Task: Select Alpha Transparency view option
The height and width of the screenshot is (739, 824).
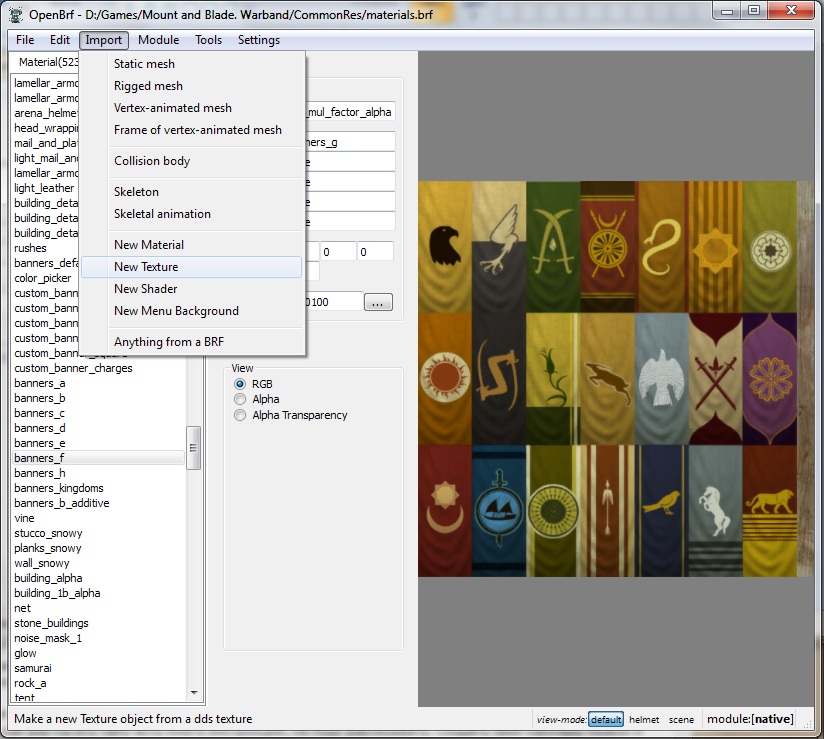Action: (x=240, y=415)
